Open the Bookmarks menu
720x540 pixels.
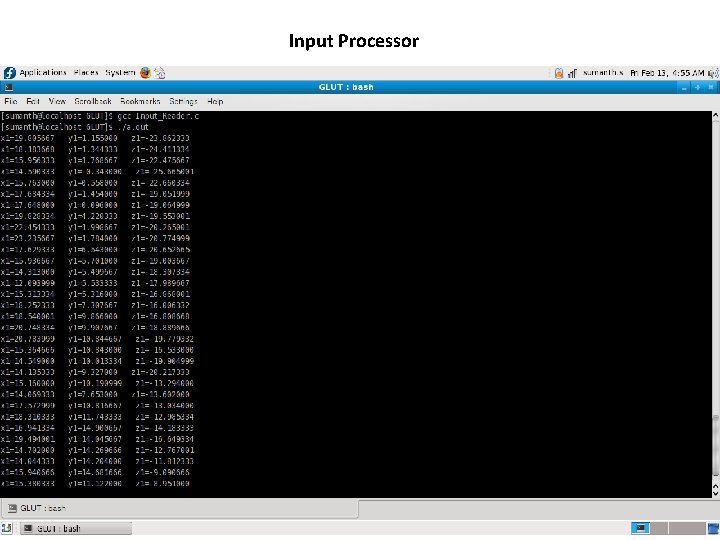(140, 101)
